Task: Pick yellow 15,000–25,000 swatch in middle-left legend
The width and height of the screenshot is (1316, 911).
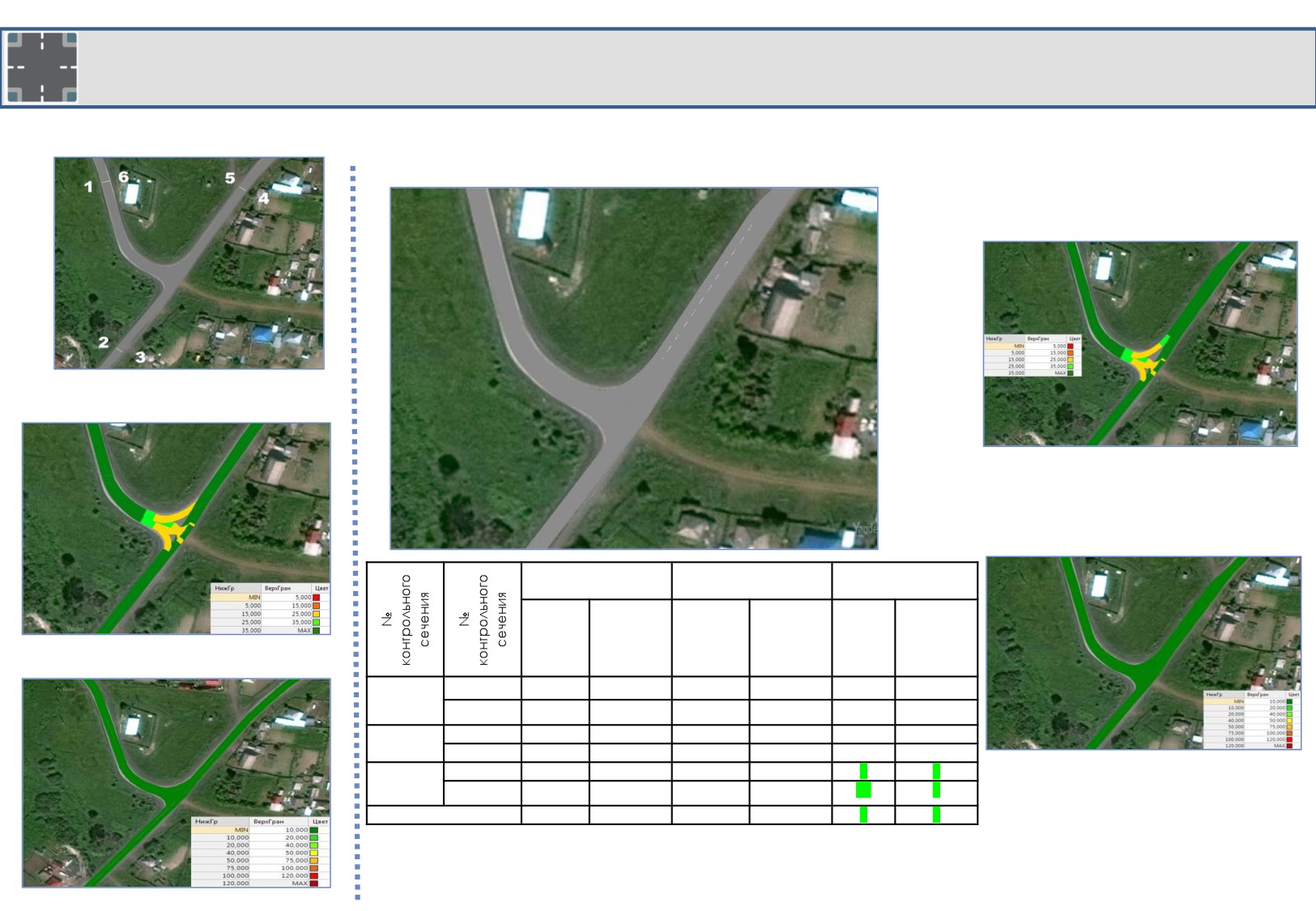Action: tap(317, 614)
